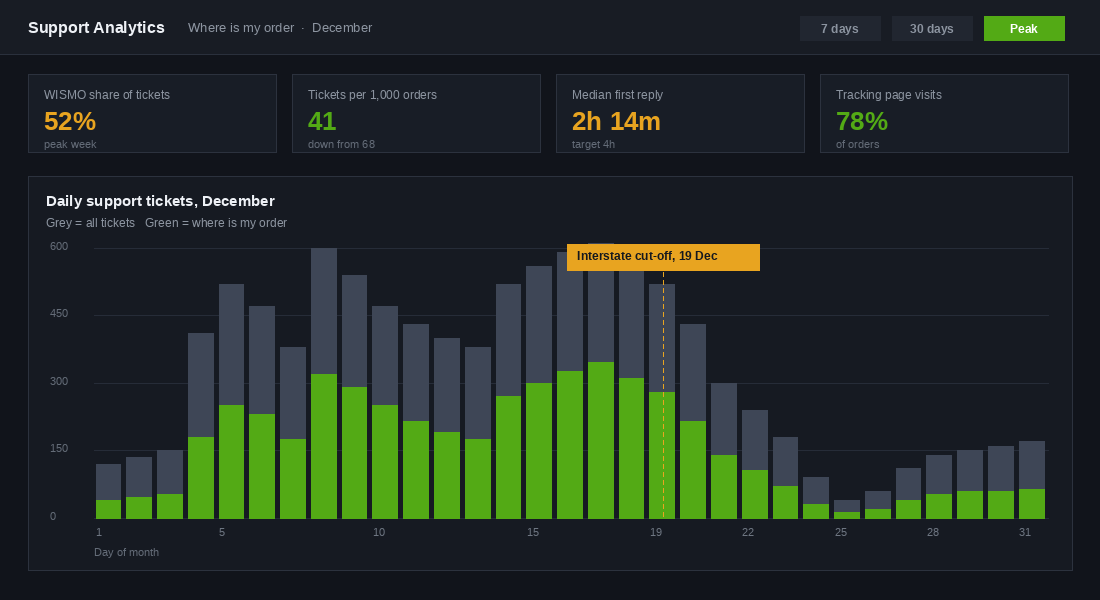Click the 'Day of month' axis title
Screen dimensions: 1100x600
pos(126,552)
